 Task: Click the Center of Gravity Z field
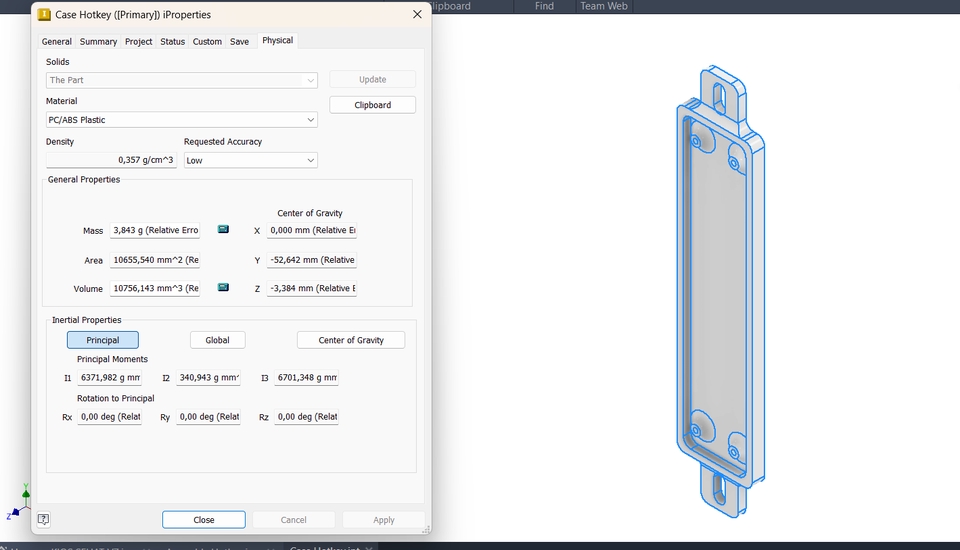tap(312, 288)
